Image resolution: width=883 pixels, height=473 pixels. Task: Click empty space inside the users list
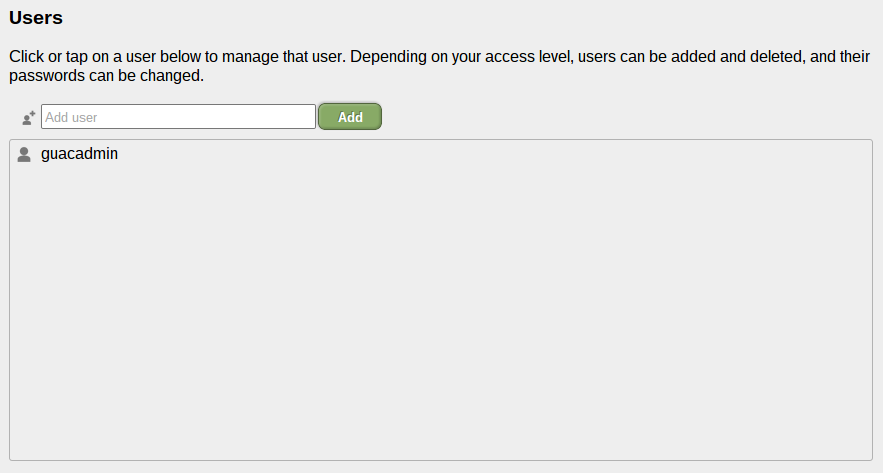coord(440,300)
